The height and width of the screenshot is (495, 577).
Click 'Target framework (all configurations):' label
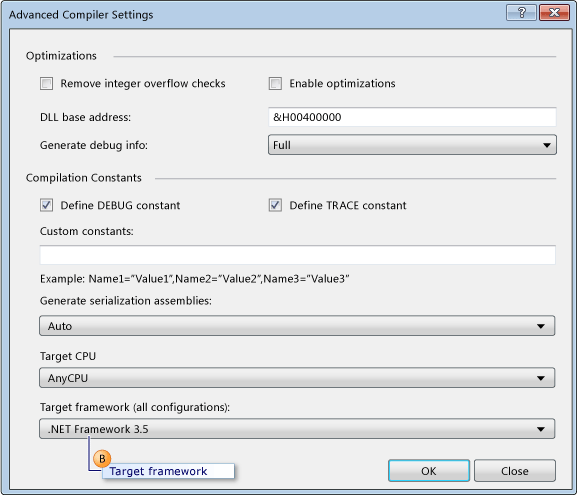(135, 407)
